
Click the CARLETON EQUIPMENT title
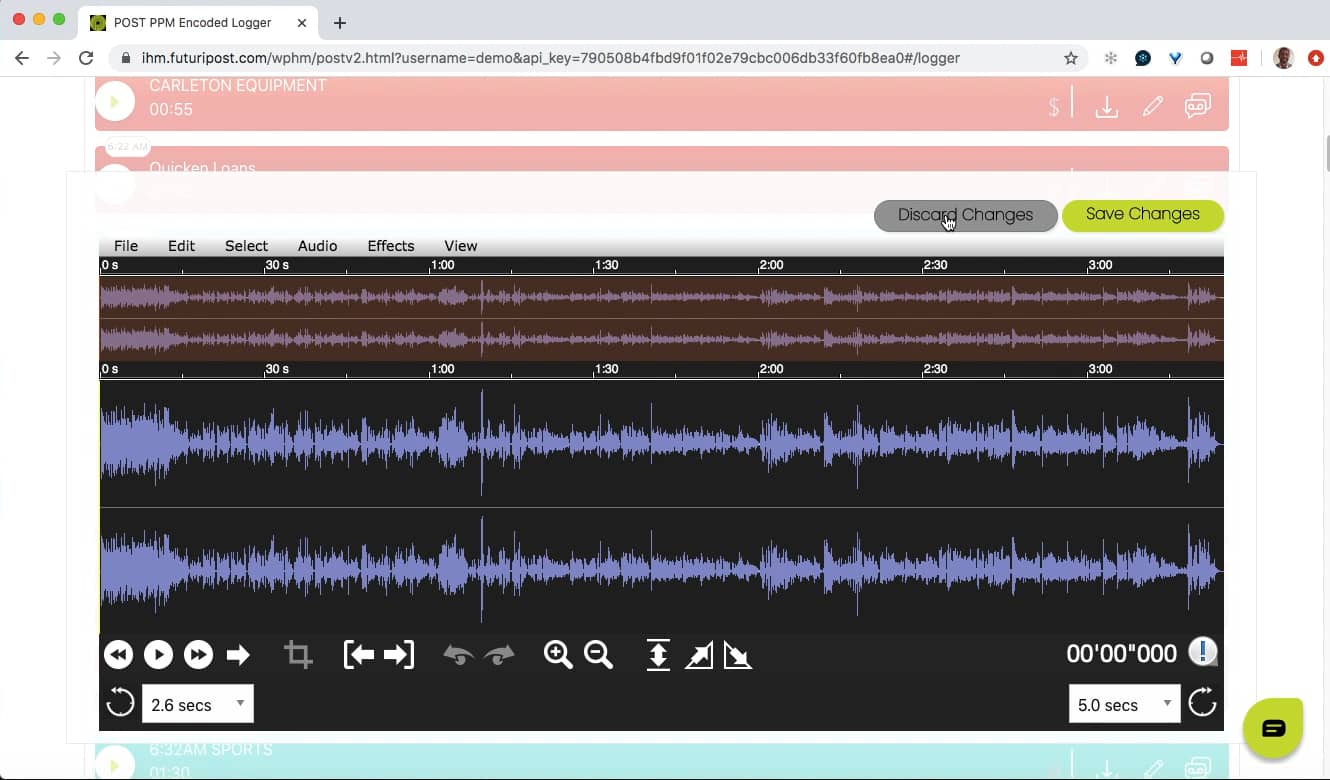[238, 86]
